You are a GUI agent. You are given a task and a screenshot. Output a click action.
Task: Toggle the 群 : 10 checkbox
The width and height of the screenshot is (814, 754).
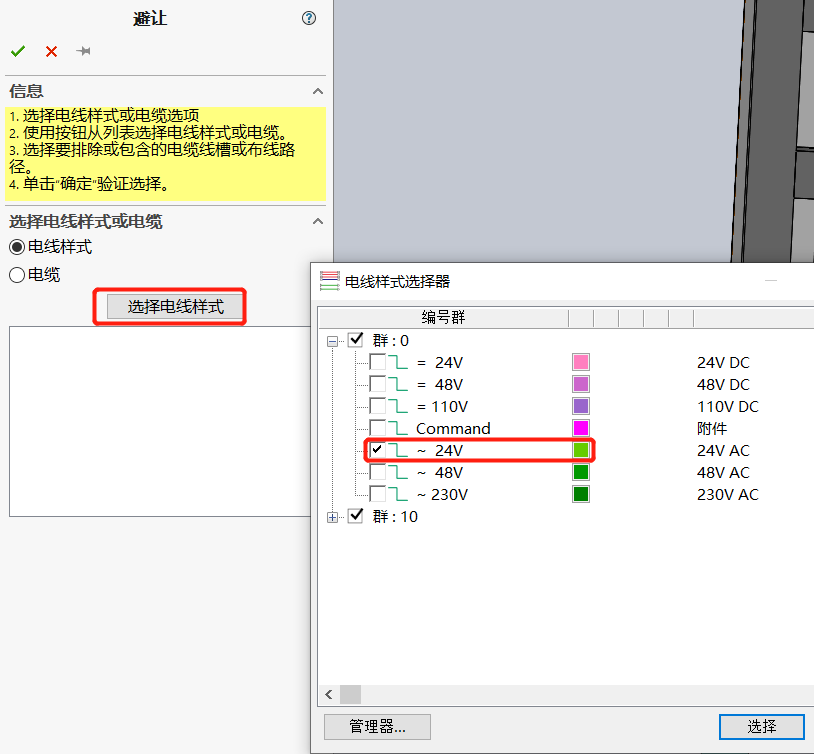[356, 516]
